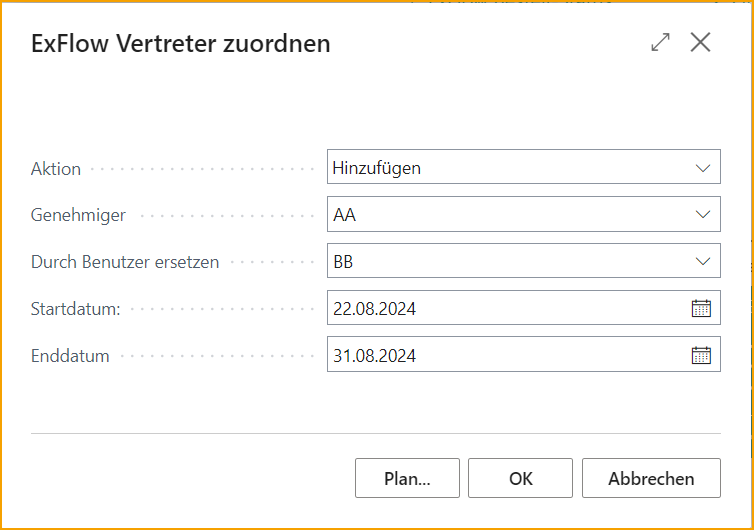Open the Startdatum calendar picker
The width and height of the screenshot is (754, 530).
[x=701, y=308]
